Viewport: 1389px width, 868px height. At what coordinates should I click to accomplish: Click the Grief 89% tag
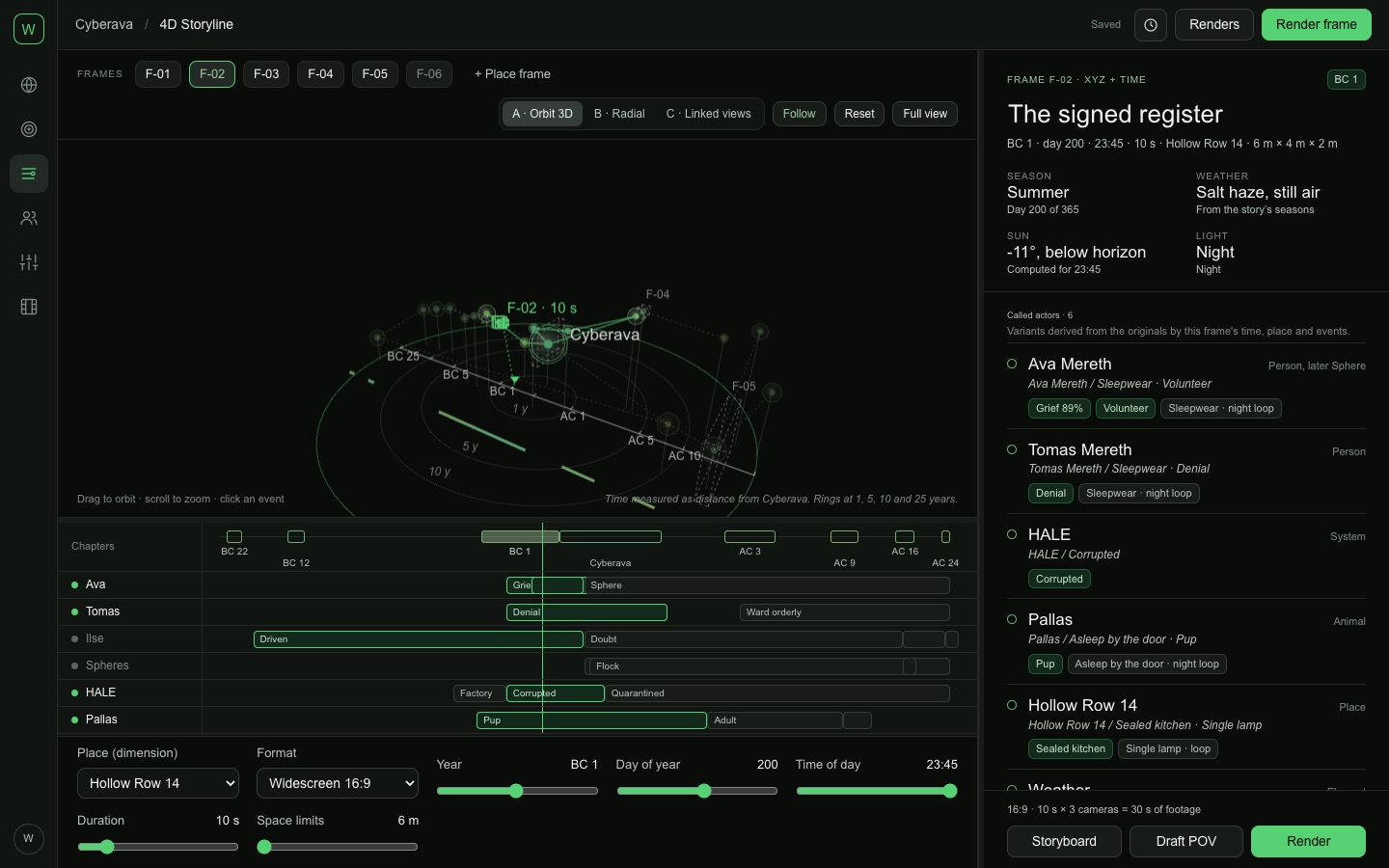[1059, 409]
